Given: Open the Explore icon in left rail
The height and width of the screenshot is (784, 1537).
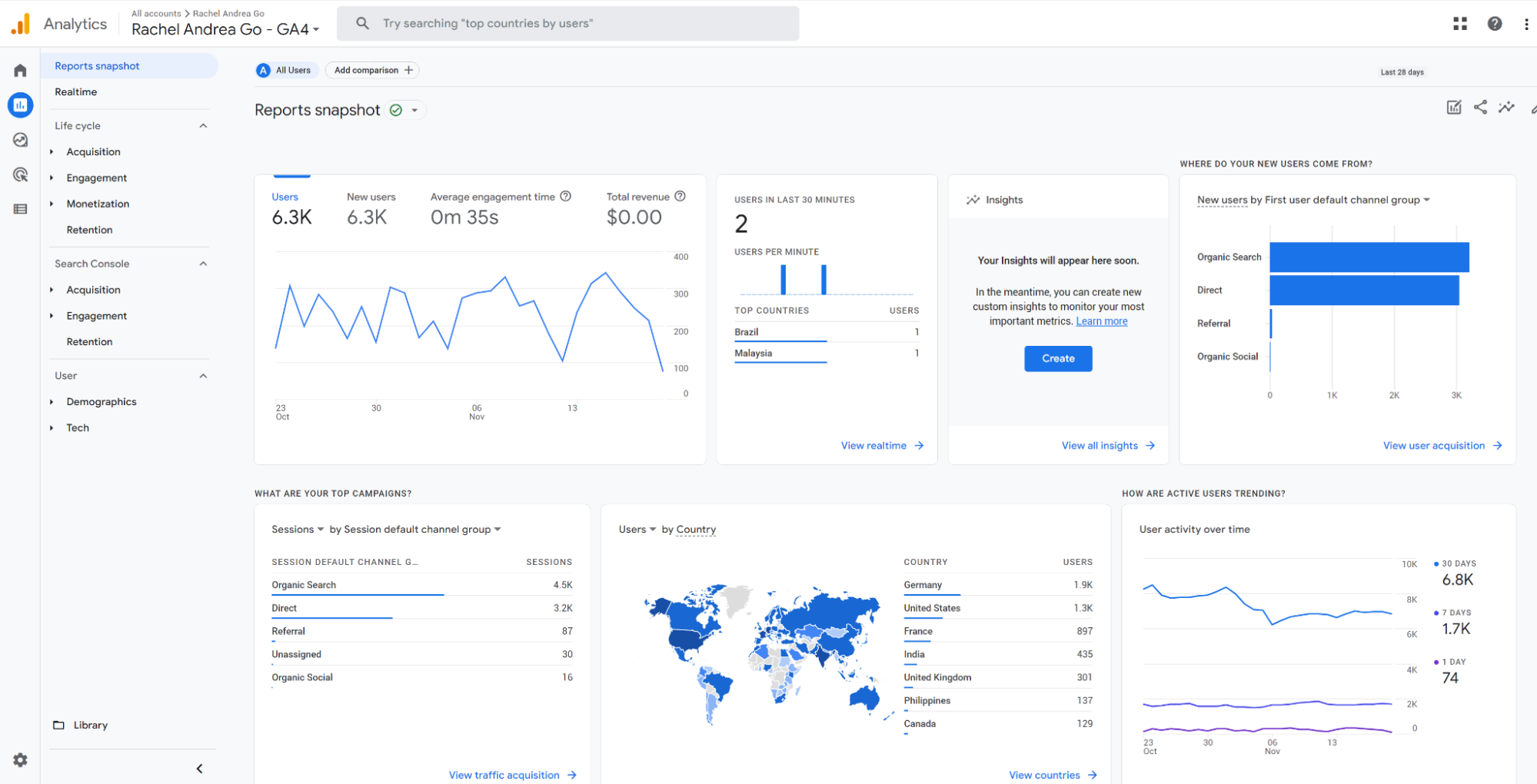Looking at the screenshot, I should pos(21,140).
